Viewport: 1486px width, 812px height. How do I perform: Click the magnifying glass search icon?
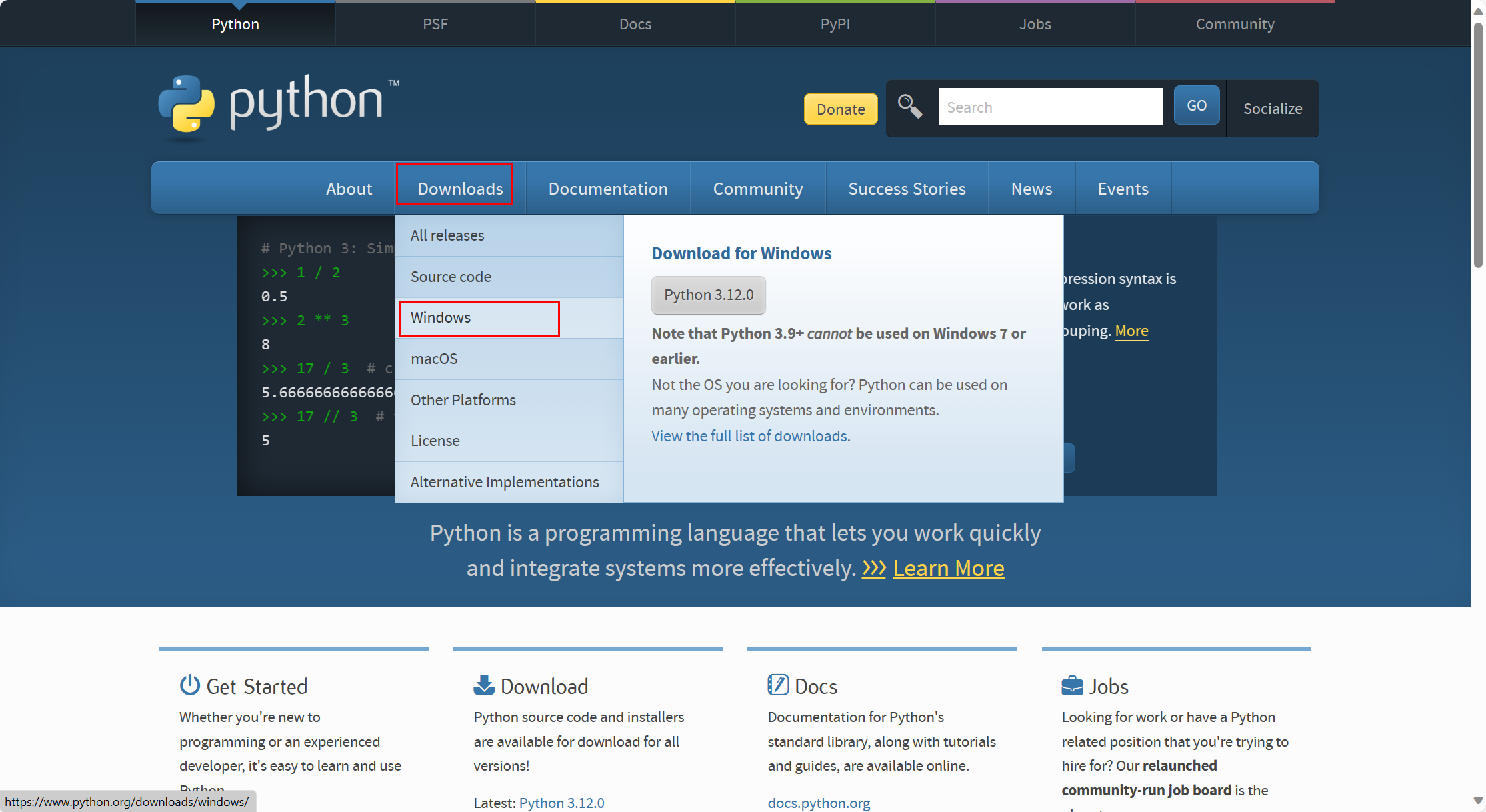tap(909, 106)
